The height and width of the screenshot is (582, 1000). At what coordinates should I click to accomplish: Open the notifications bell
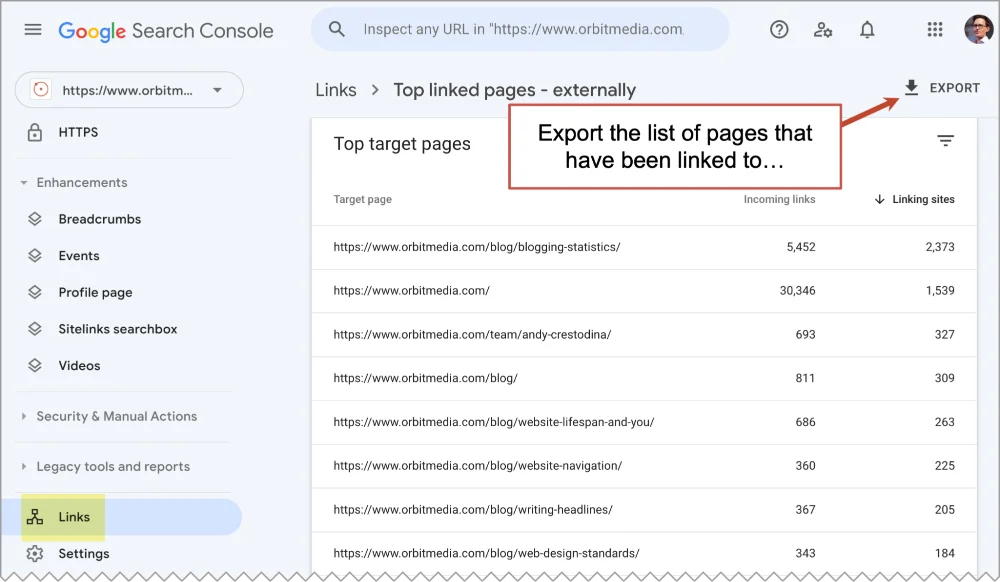click(867, 29)
